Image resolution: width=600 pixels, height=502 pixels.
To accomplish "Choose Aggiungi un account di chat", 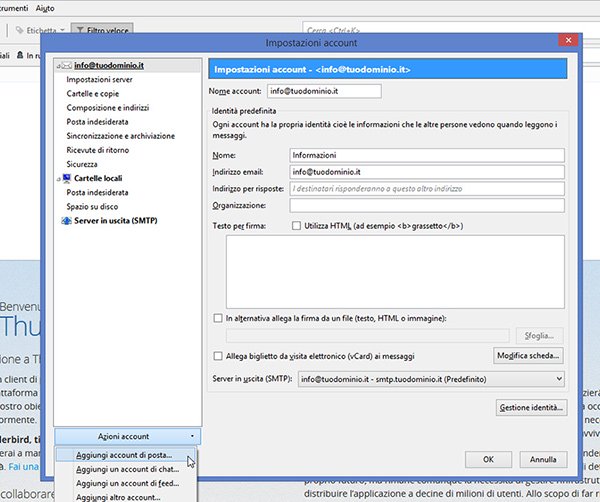I will [x=126, y=469].
